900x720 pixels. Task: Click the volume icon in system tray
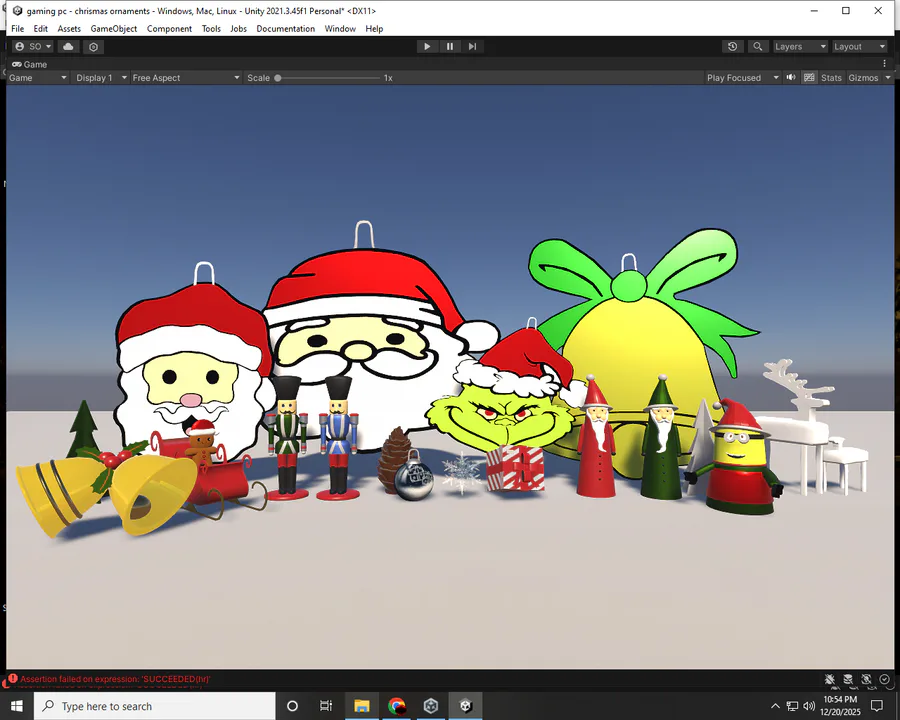click(809, 706)
